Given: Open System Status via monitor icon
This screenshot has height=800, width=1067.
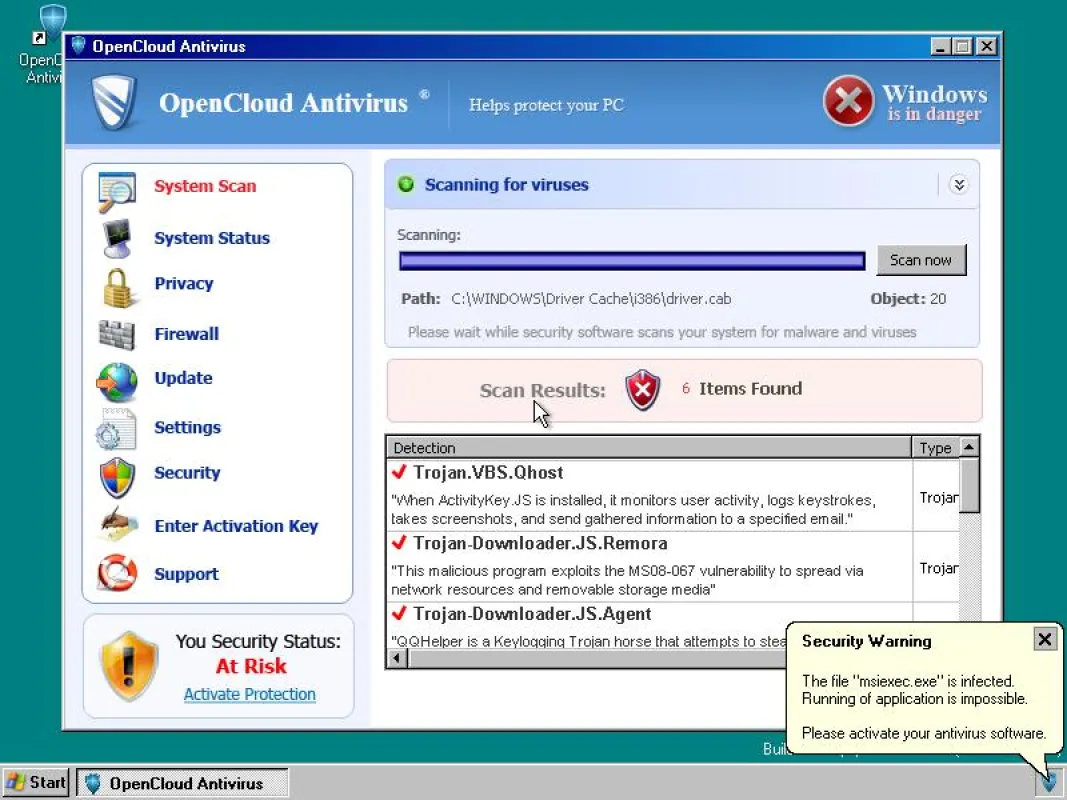Looking at the screenshot, I should [x=117, y=239].
